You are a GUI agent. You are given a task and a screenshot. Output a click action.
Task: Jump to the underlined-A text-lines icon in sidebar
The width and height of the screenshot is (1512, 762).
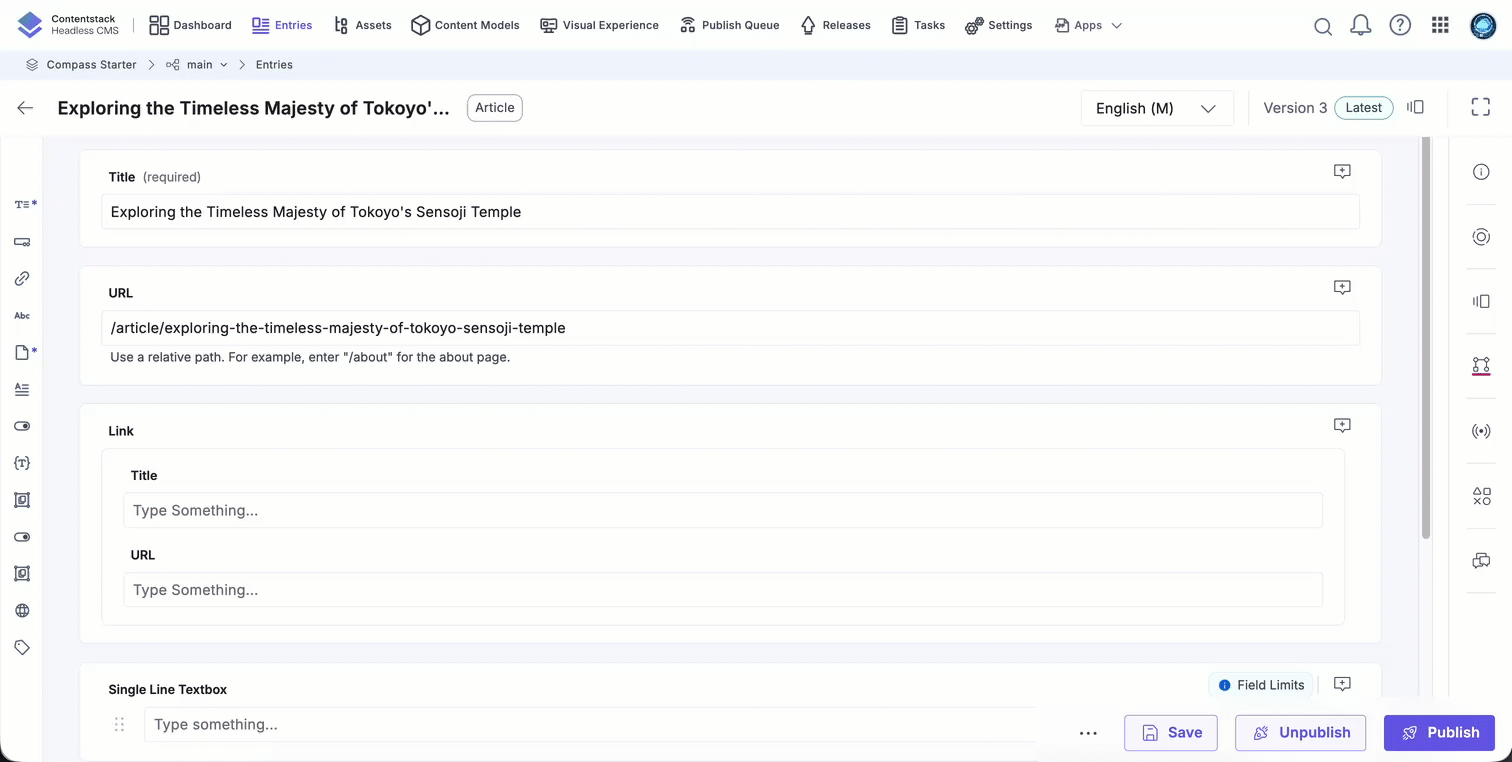pyautogui.click(x=22, y=389)
